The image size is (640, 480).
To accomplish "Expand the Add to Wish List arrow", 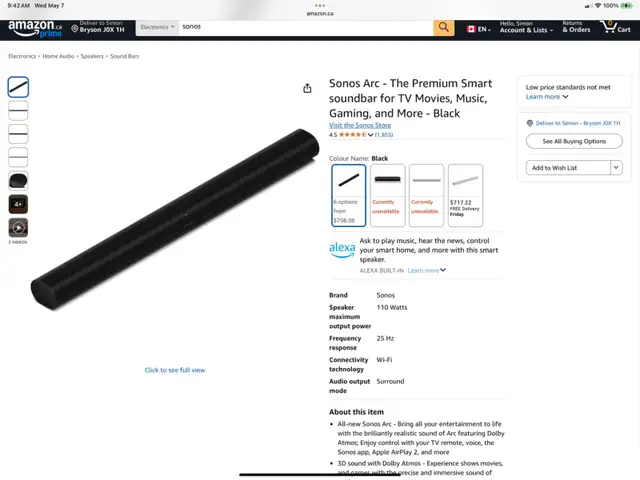I will (616, 167).
